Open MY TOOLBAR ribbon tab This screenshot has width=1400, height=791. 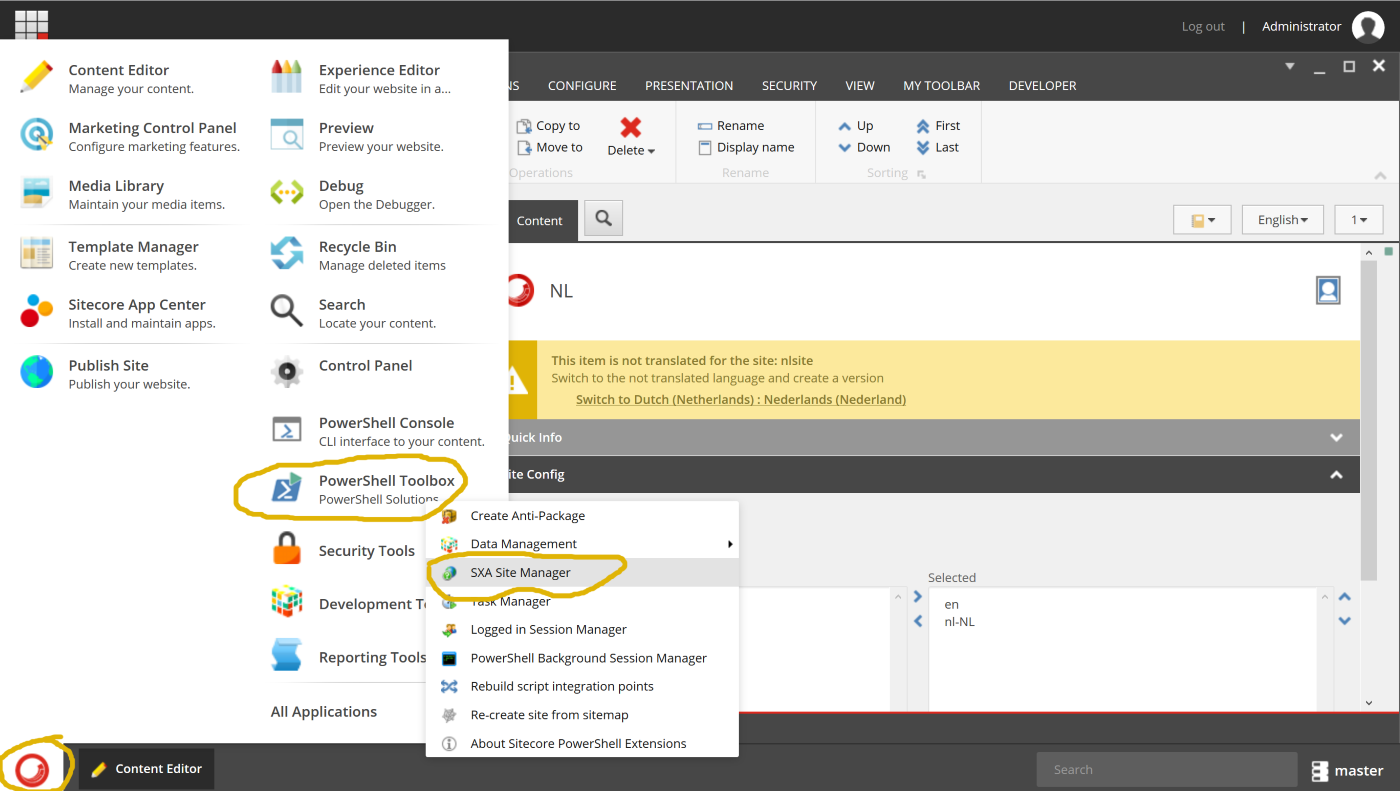pos(941,86)
